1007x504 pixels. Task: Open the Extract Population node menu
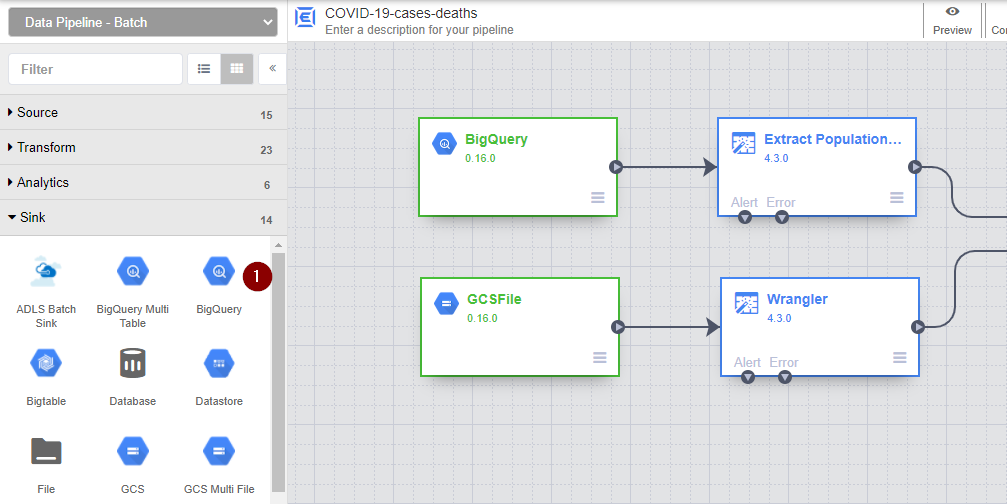point(897,198)
